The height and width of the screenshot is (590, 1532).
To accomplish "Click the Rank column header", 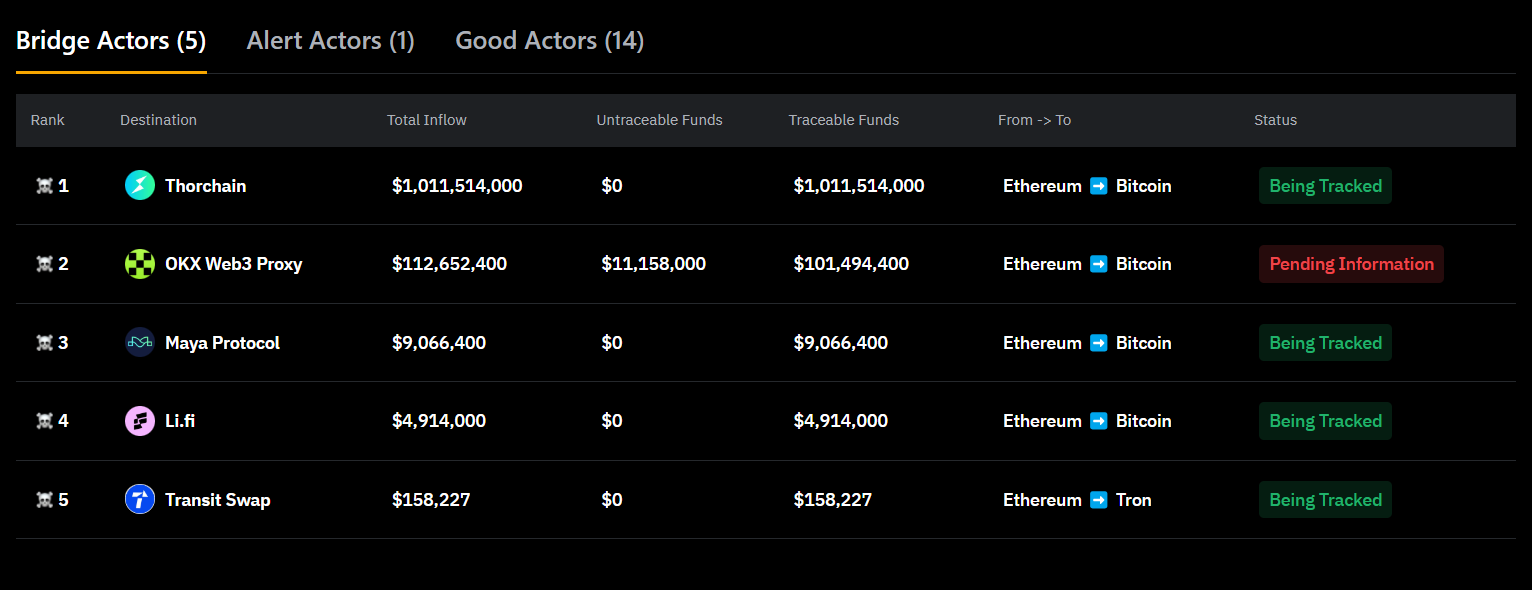I will click(x=47, y=120).
